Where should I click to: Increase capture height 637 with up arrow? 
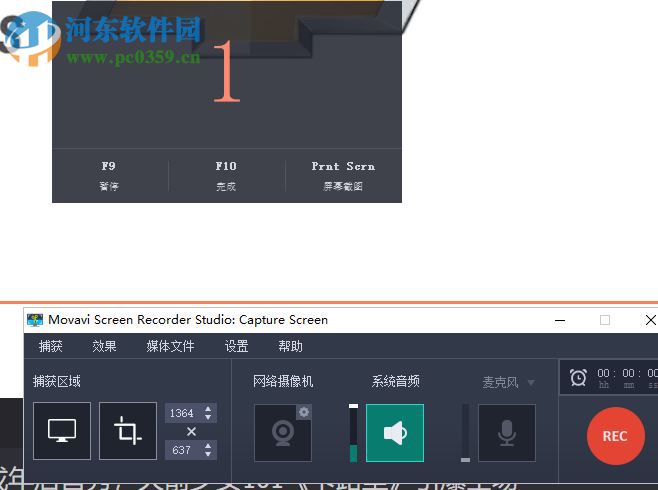tap(208, 446)
